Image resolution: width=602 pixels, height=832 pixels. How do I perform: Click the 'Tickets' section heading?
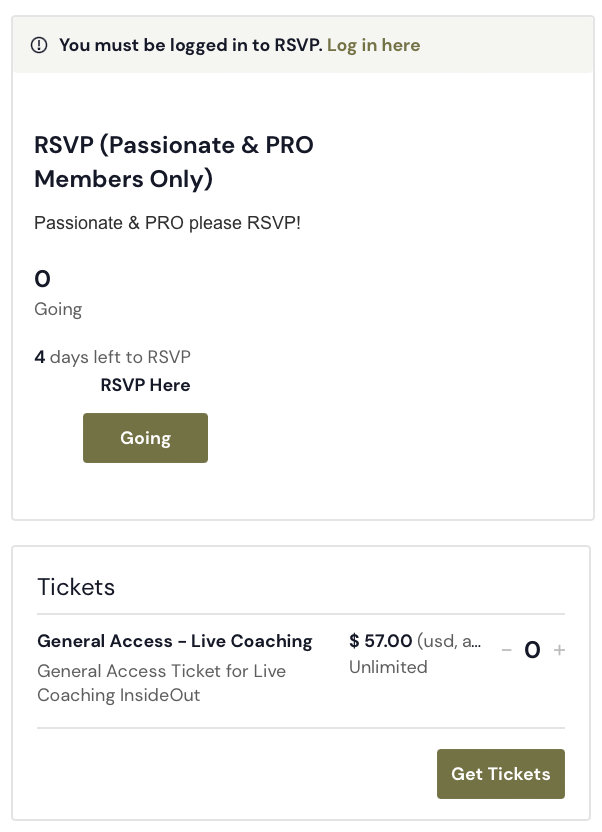click(x=76, y=587)
